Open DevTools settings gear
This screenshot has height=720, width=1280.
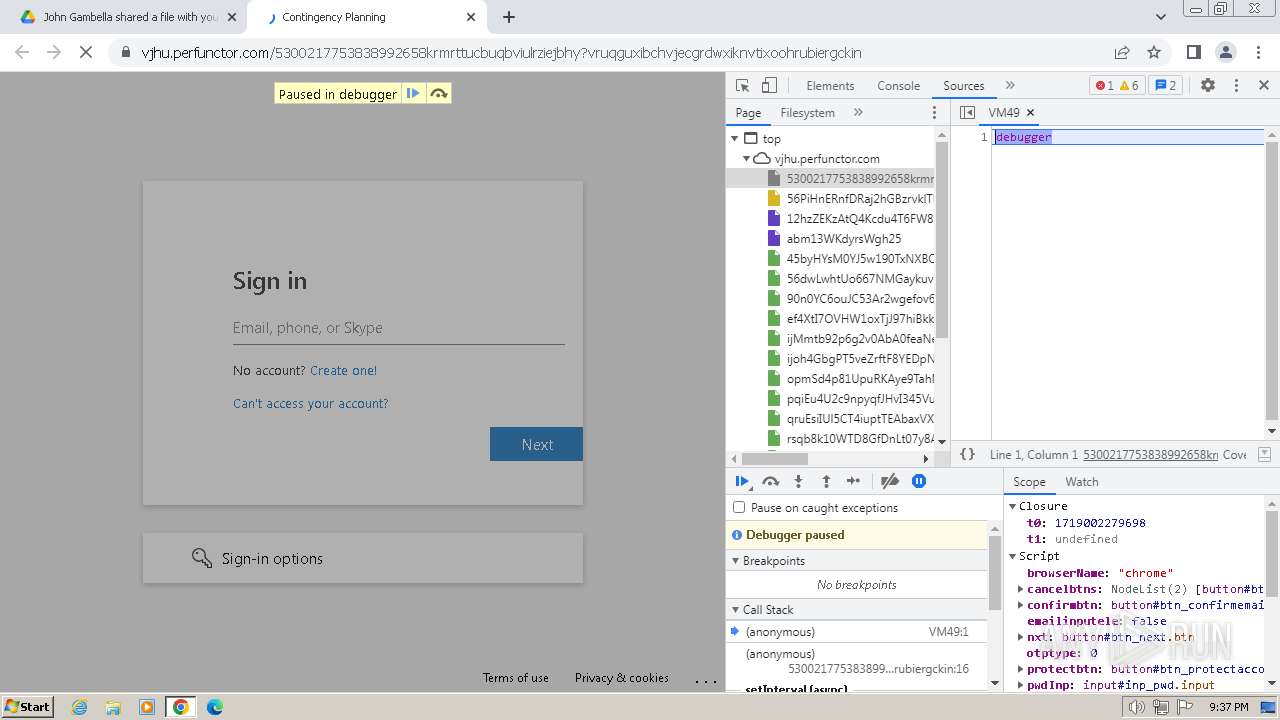pyautogui.click(x=1208, y=86)
